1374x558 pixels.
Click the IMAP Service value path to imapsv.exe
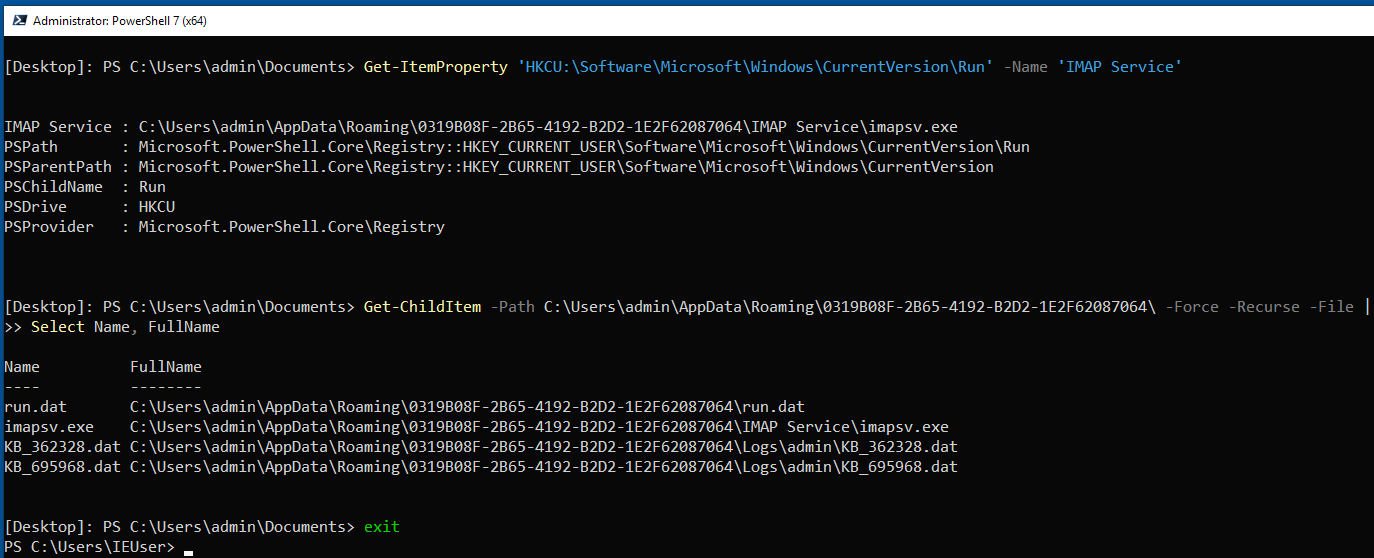[x=548, y=127]
